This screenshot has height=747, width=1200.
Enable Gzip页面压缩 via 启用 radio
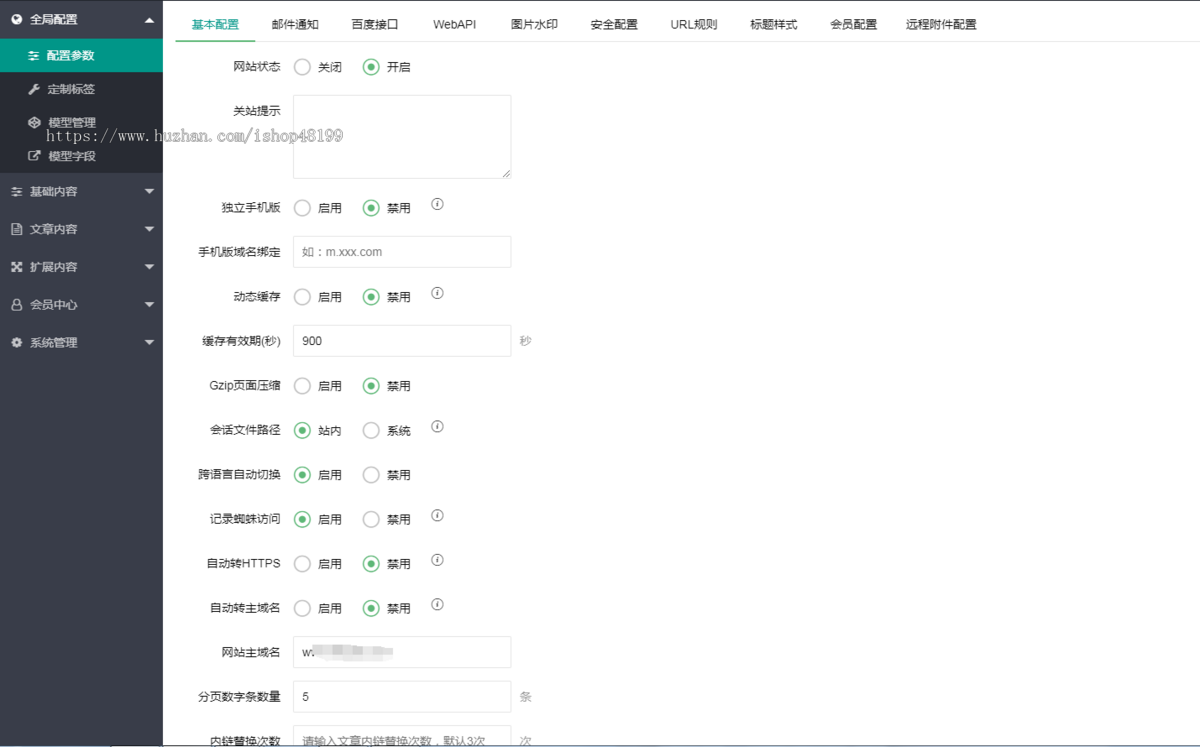point(302,386)
